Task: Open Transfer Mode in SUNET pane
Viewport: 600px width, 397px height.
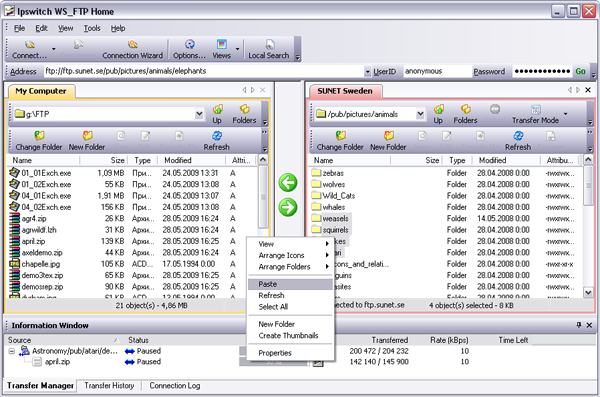Action: [x=535, y=114]
